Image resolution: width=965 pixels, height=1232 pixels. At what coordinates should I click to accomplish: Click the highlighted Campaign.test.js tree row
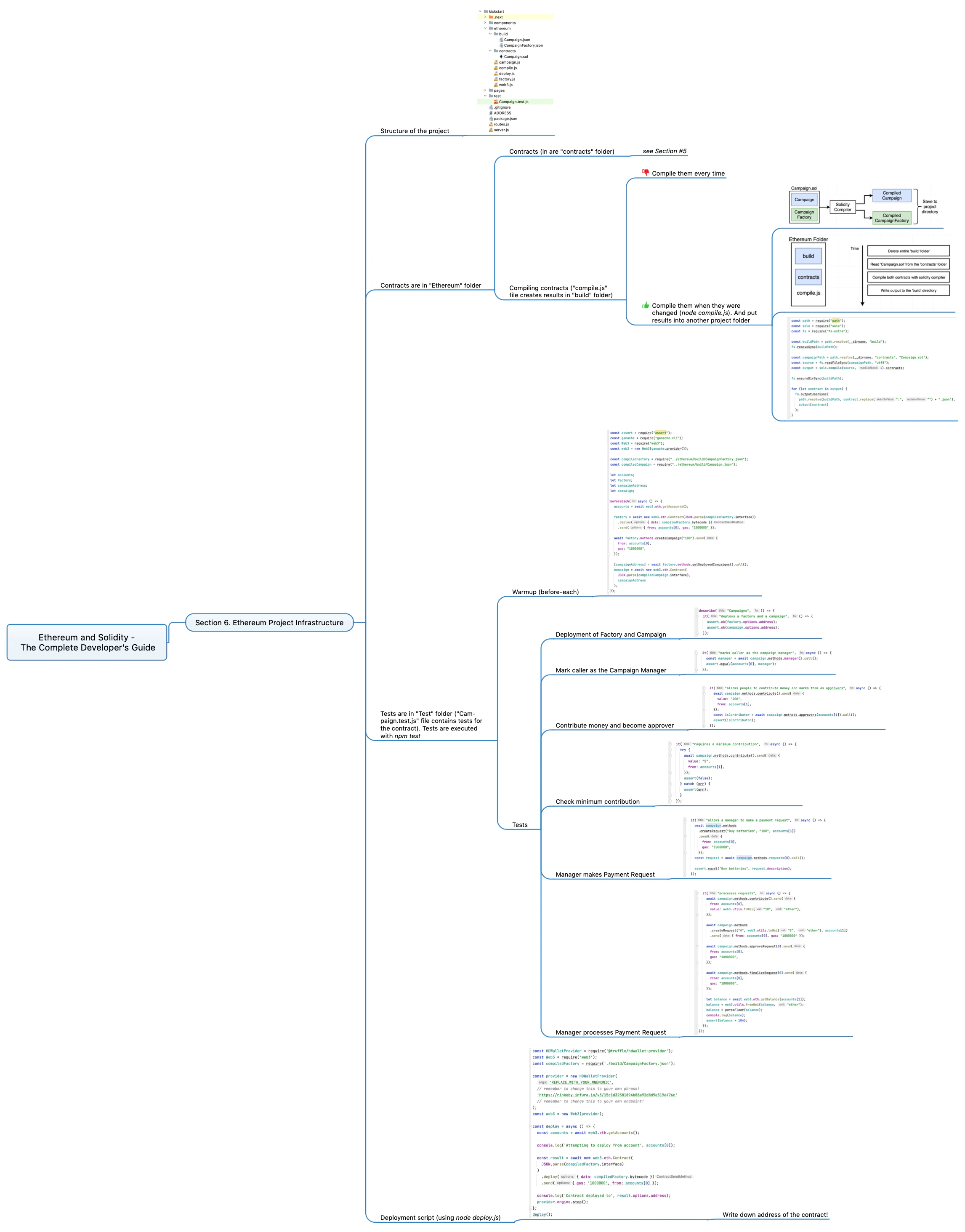[x=515, y=102]
